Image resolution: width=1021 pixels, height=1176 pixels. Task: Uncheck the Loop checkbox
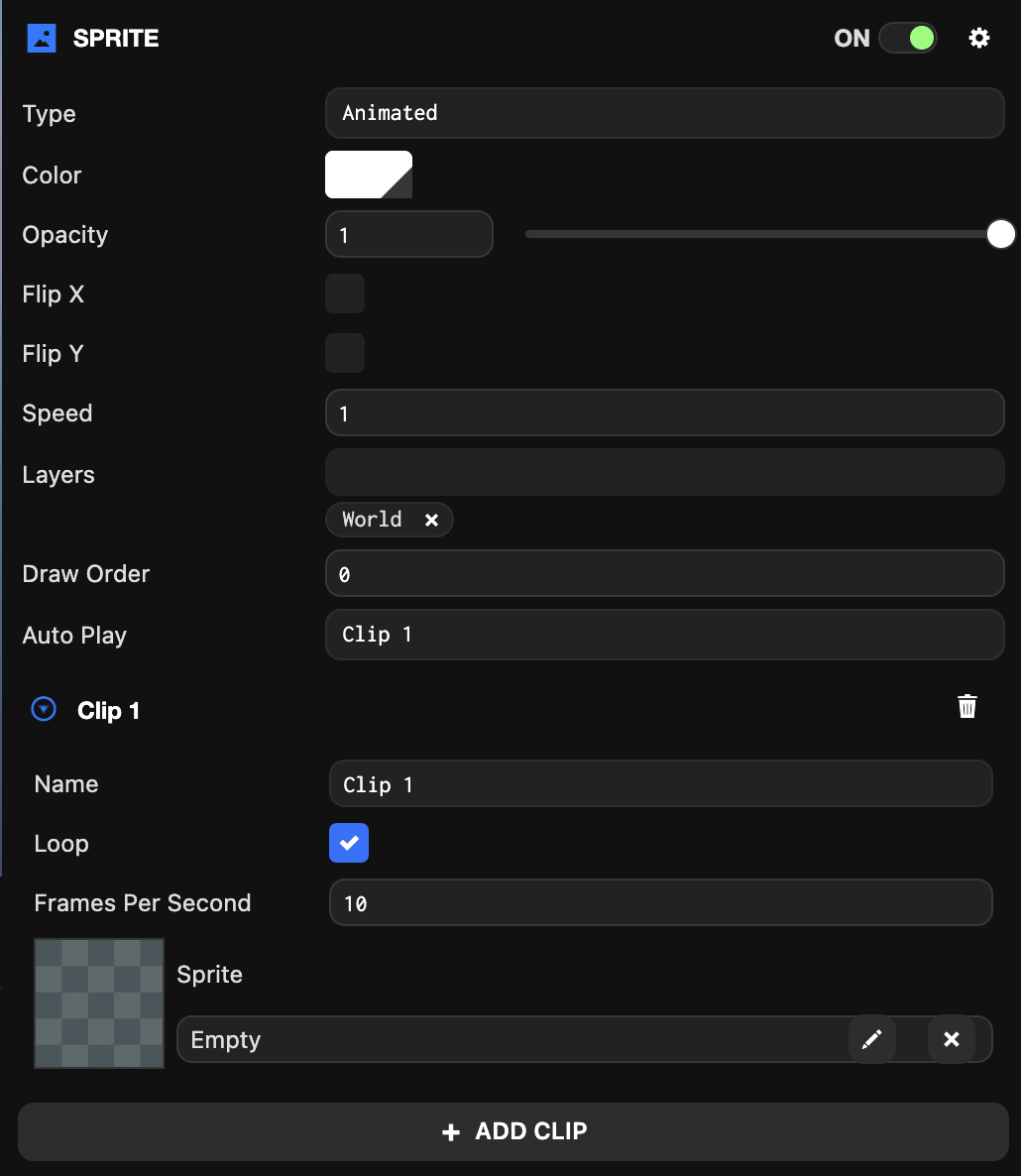click(x=349, y=844)
